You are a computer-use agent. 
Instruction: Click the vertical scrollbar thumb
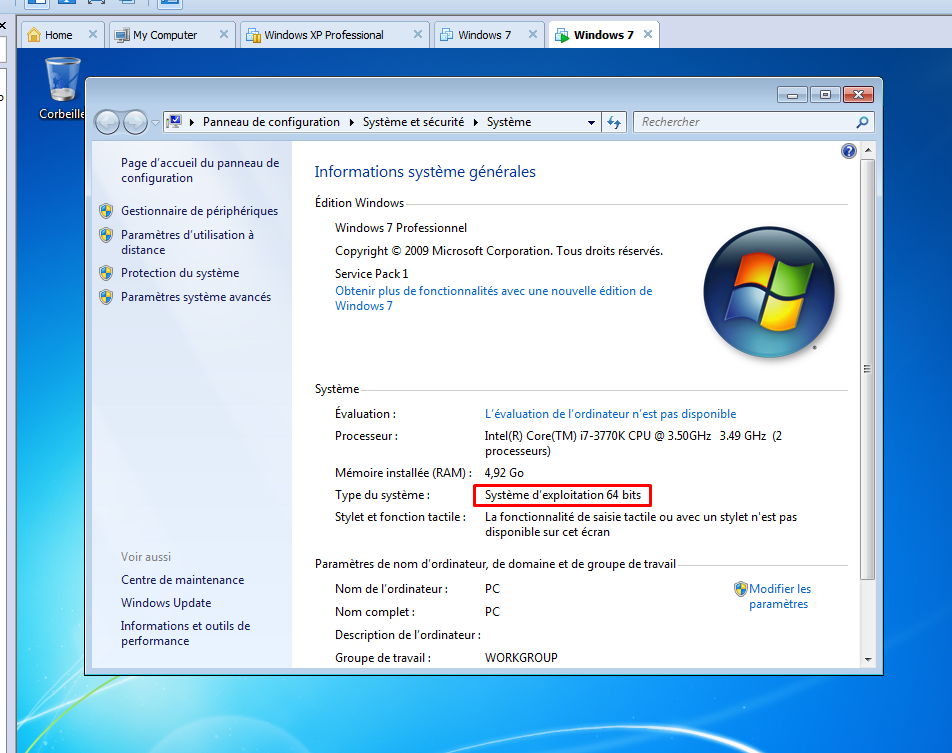click(x=868, y=369)
